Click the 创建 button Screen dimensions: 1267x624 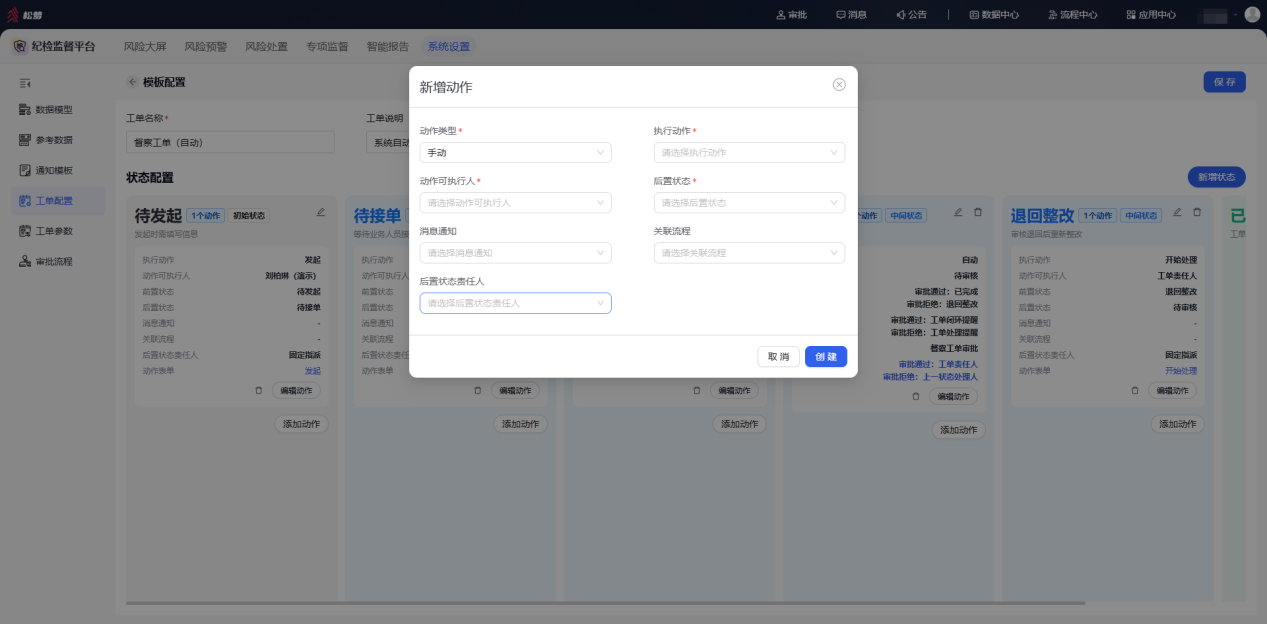pyautogui.click(x=826, y=357)
